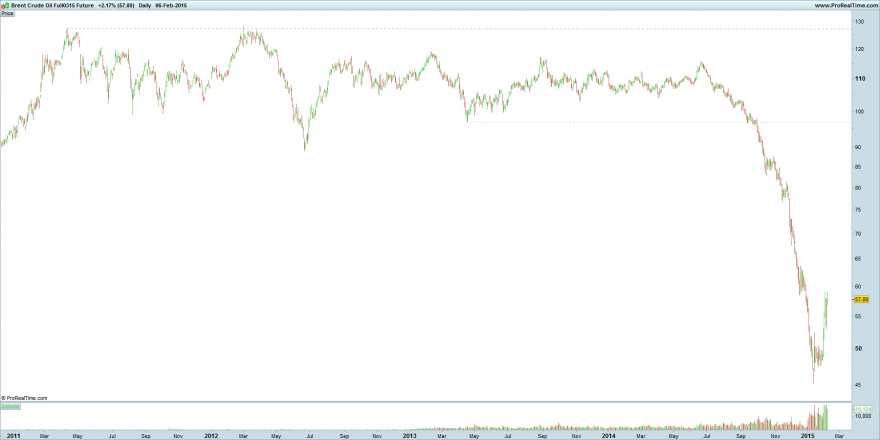
Task: Open the Volume panel label
Action: coord(11,406)
